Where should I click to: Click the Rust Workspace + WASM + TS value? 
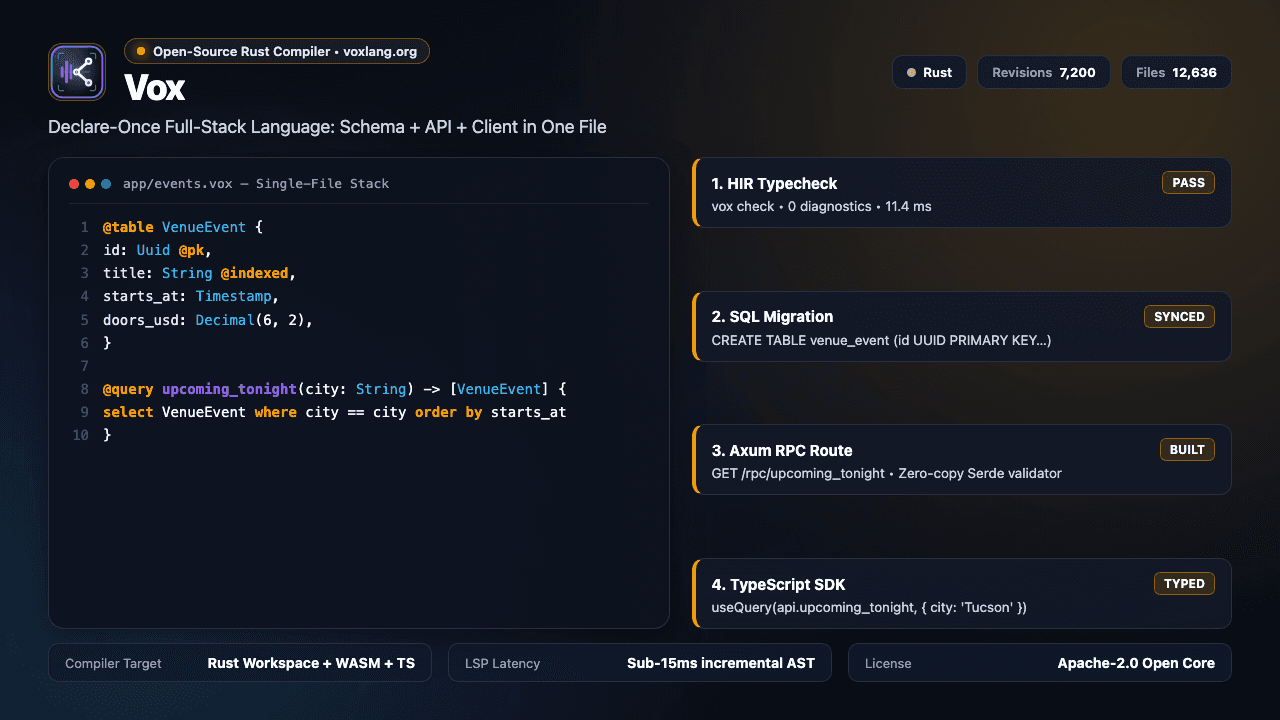tap(311, 663)
